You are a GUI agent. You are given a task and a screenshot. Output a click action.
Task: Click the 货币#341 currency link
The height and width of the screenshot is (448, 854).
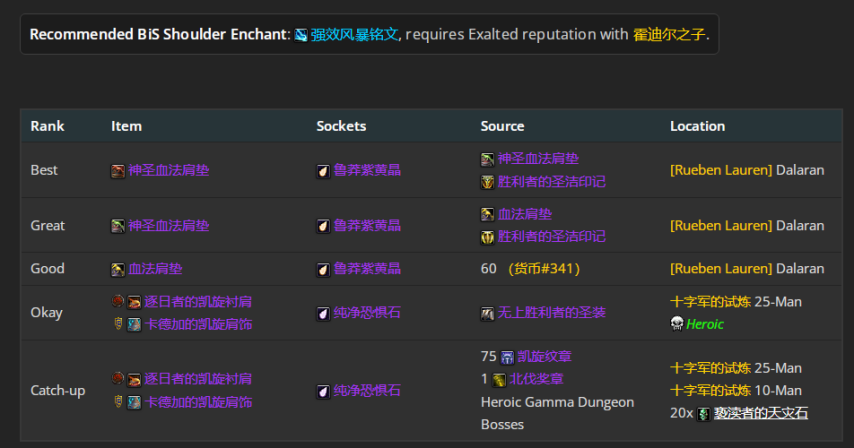pos(544,269)
